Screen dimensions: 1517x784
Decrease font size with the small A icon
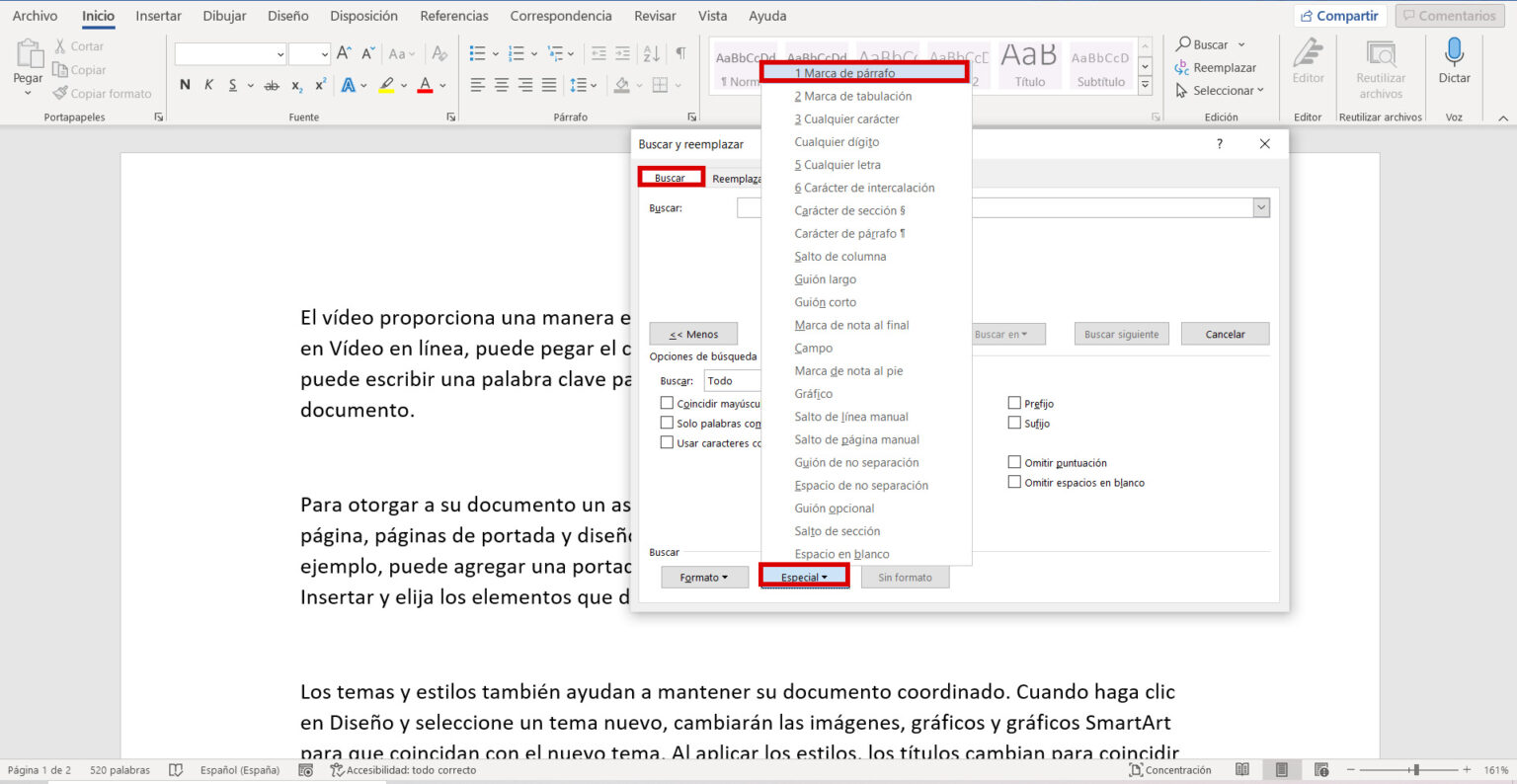click(367, 53)
